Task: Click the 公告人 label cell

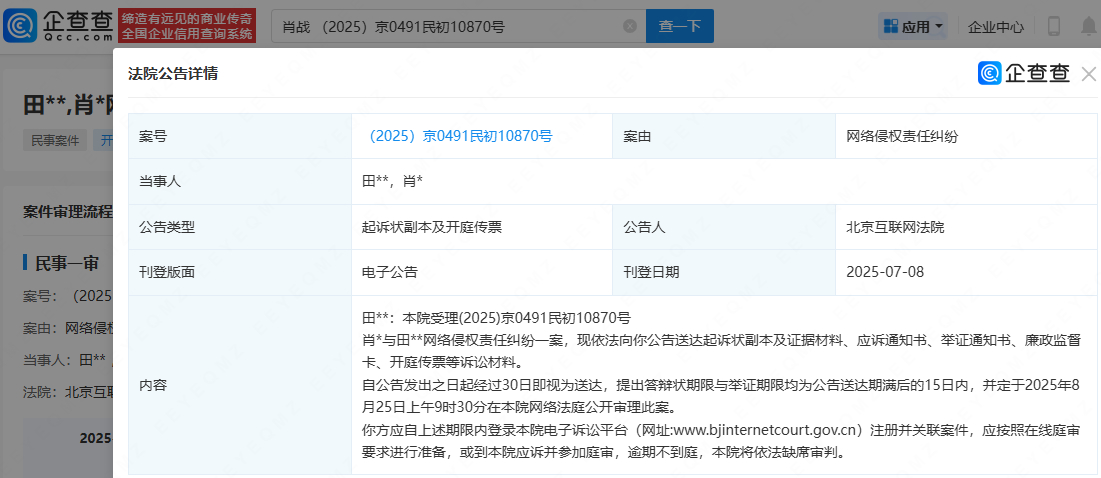Action: (x=724, y=227)
